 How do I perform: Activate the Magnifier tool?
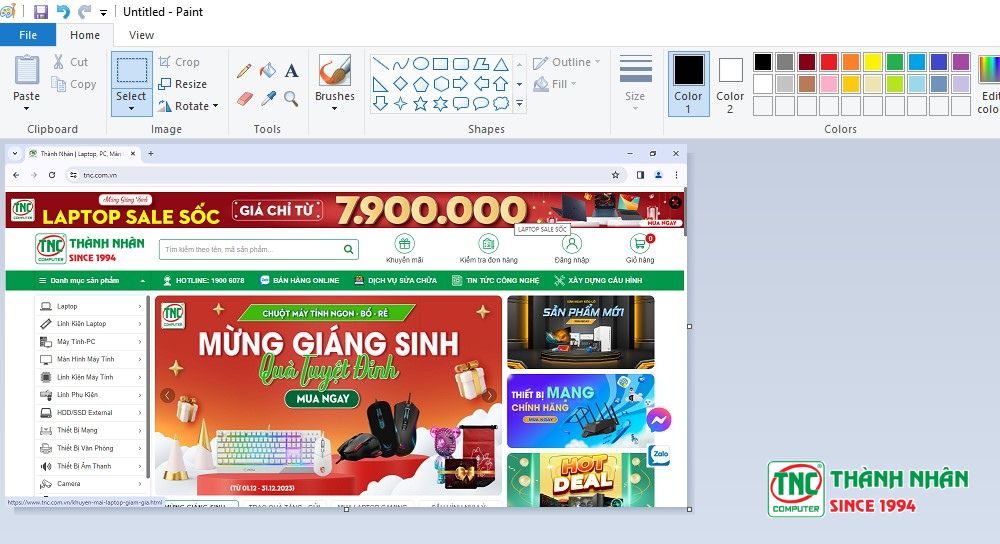coord(291,99)
